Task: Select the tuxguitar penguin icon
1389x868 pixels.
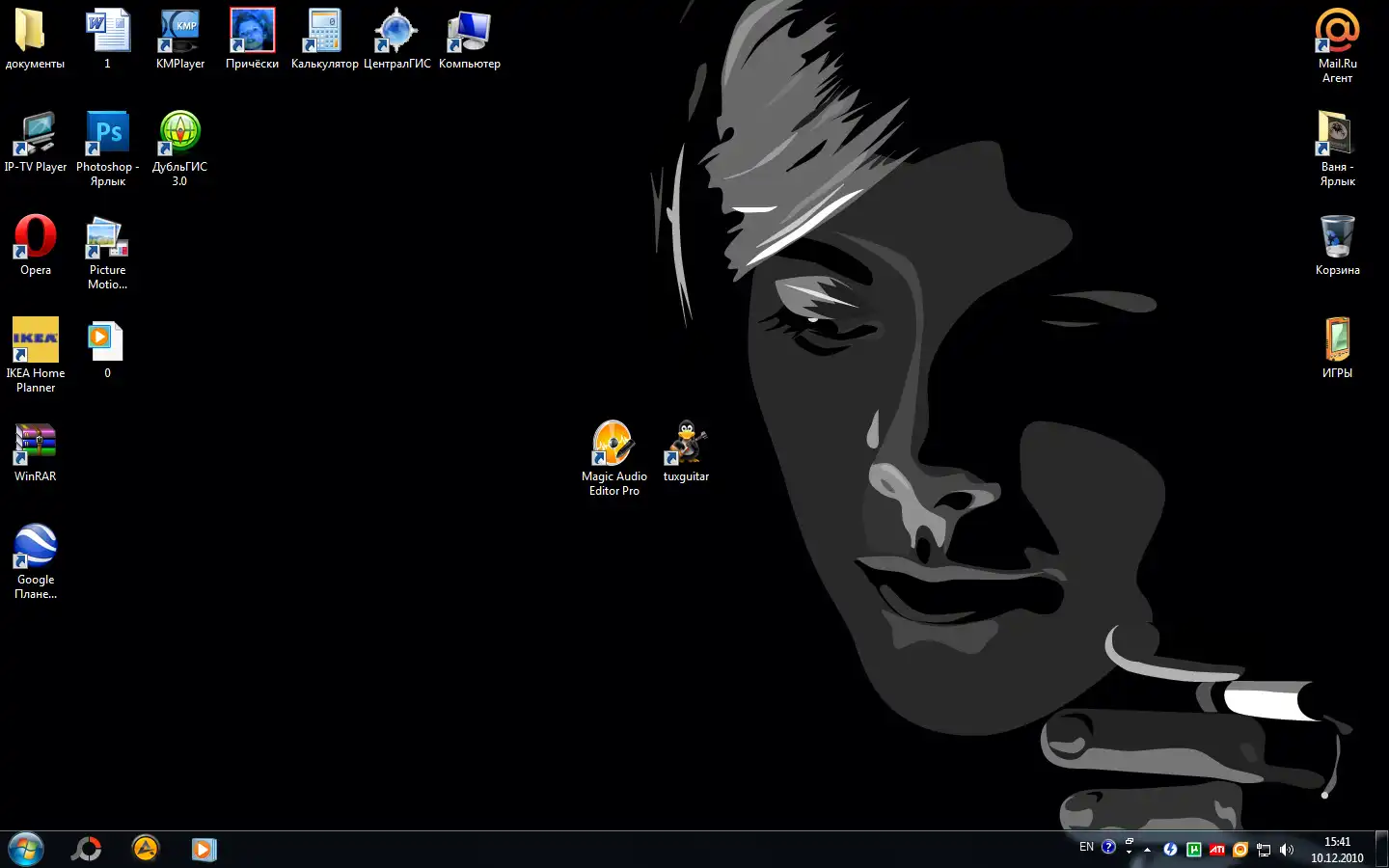Action: coord(686,444)
